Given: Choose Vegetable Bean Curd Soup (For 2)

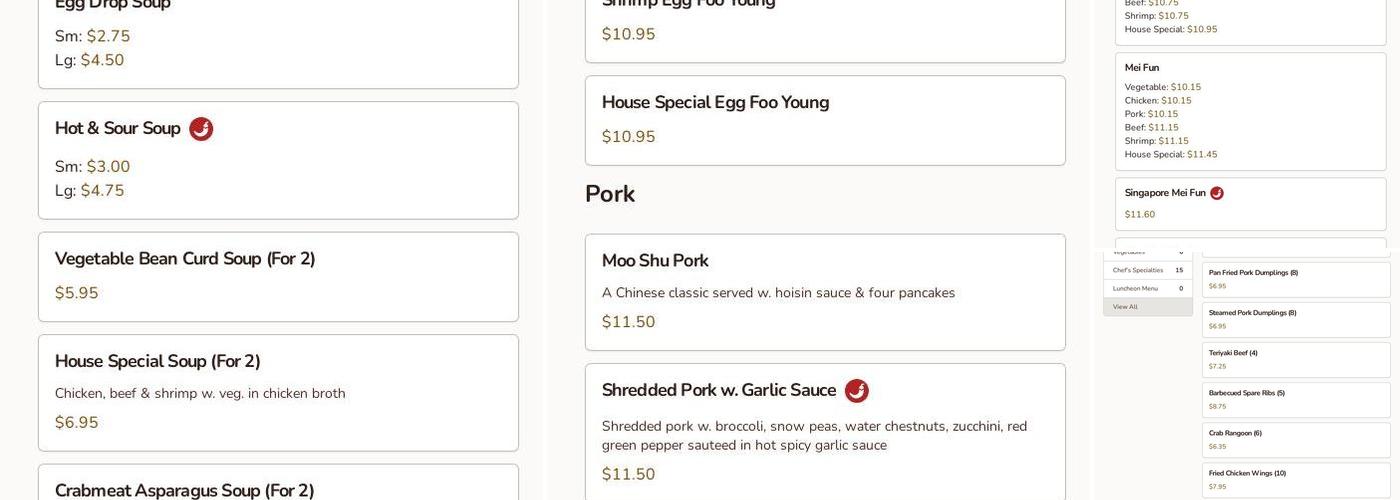Looking at the screenshot, I should tap(185, 259).
